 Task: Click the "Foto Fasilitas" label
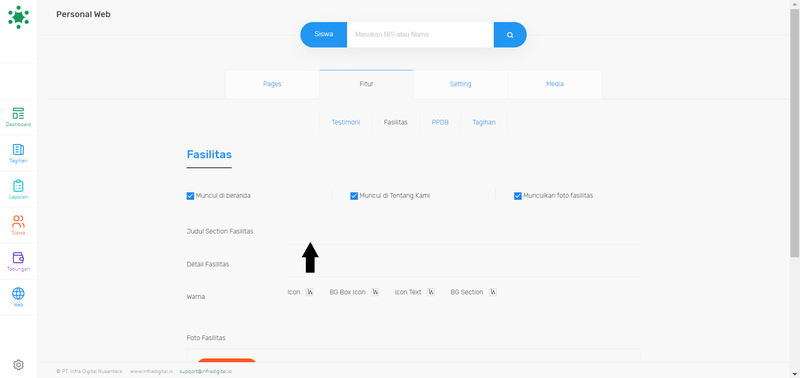[206, 338]
